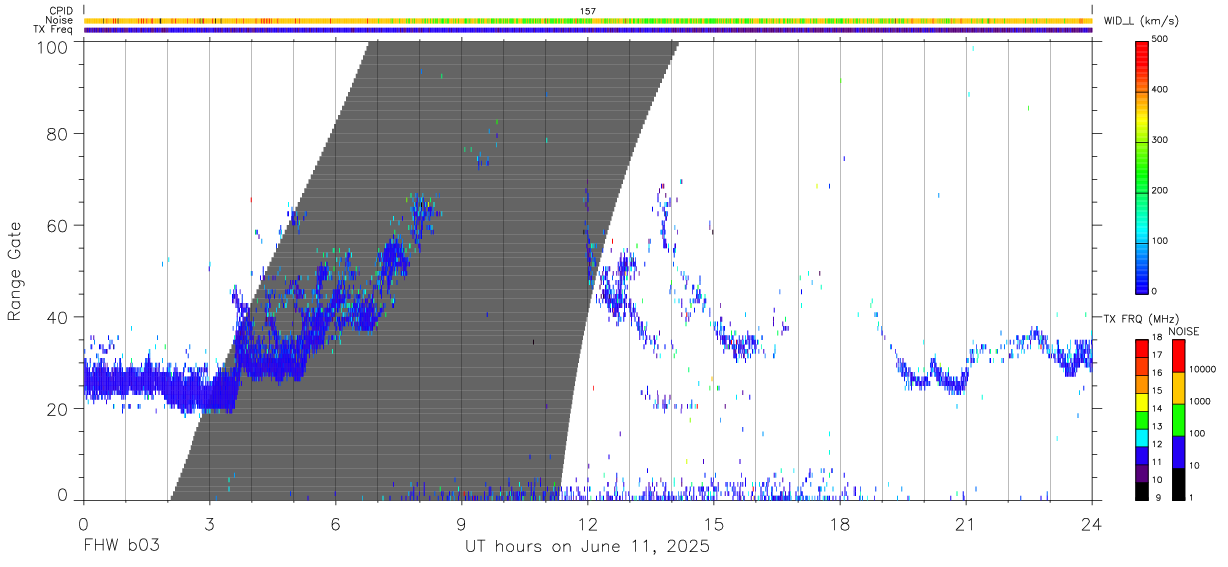
Task: Click the '24' hour tick on x-axis
Action: [x=1092, y=524]
